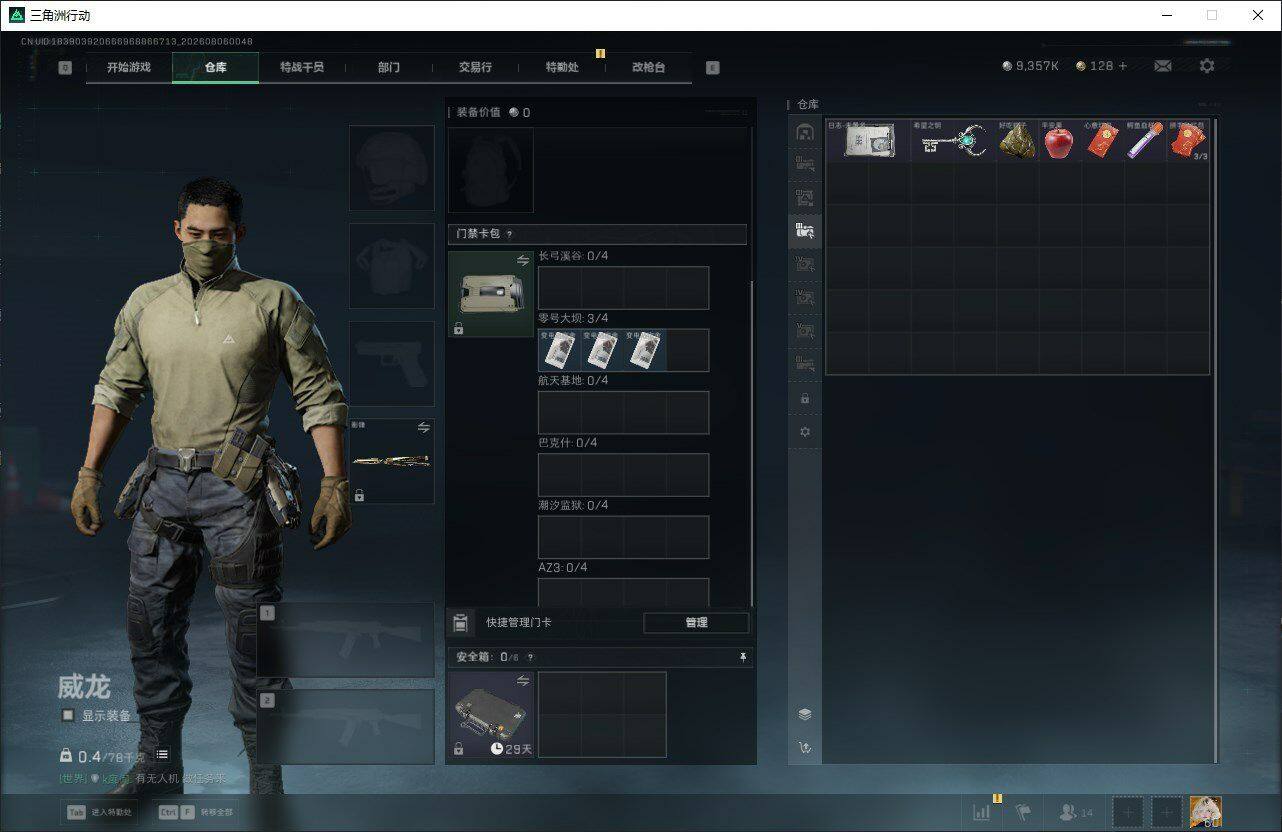Viewport: 1282px width, 832px height.
Task: Click the 潮汐监狱: 0/4 label
Action: [x=573, y=505]
